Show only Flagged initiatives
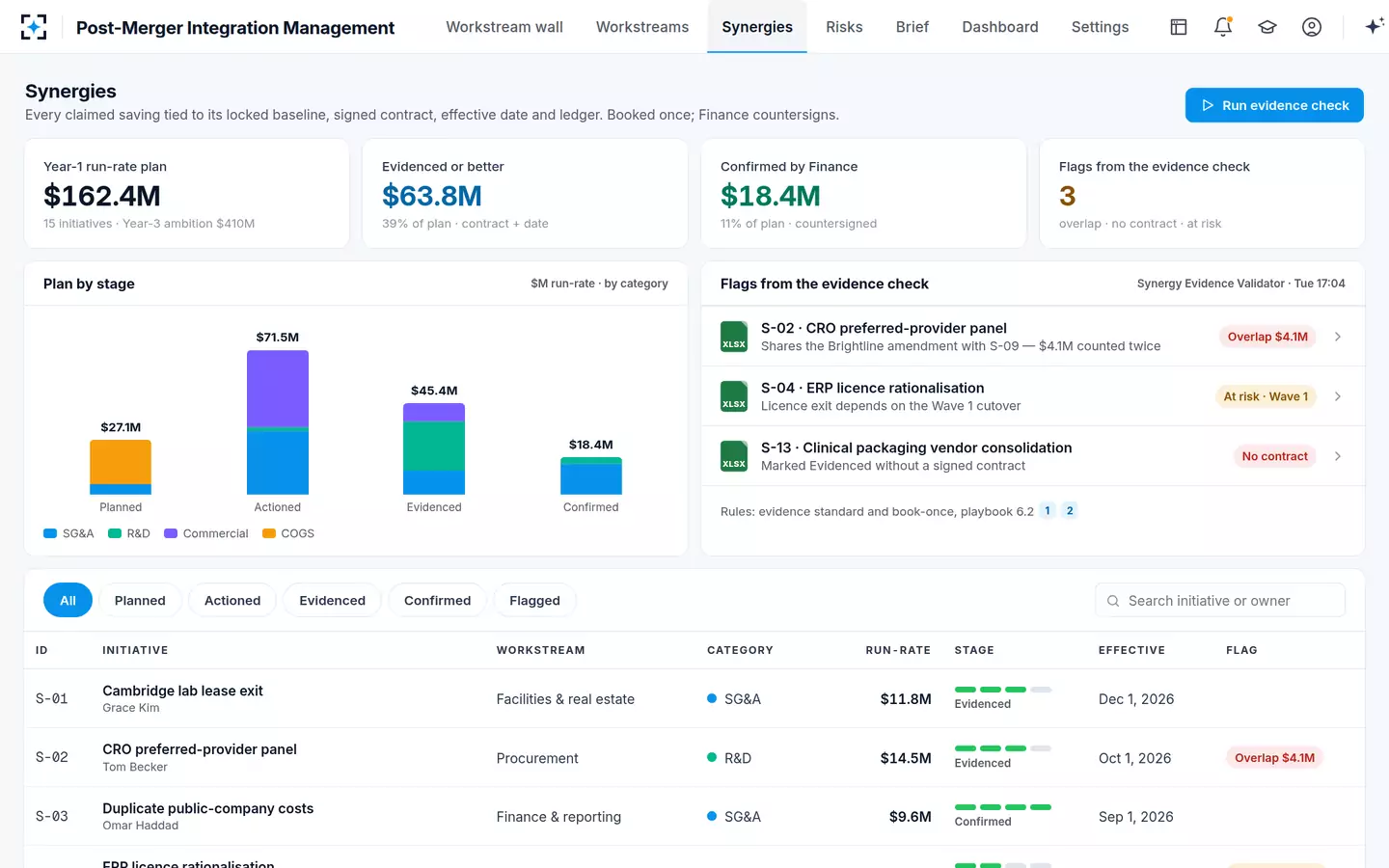 [x=534, y=600]
